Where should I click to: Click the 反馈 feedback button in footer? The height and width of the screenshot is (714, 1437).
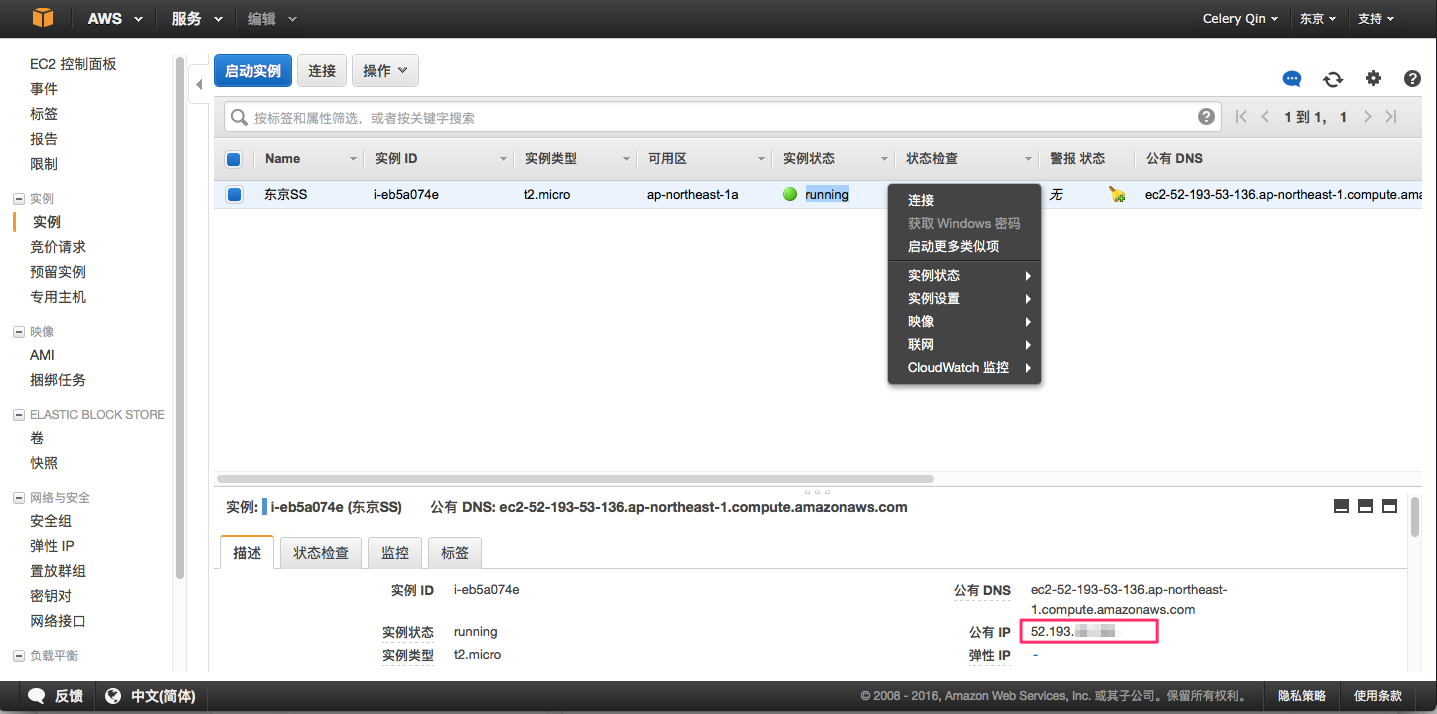(55, 696)
